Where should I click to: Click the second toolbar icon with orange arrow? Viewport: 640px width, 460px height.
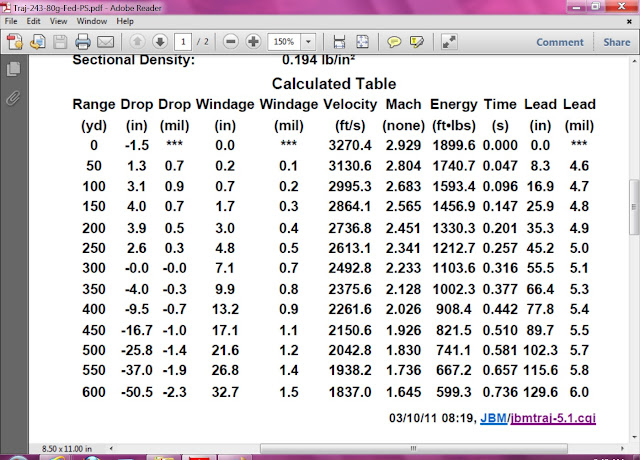point(38,42)
